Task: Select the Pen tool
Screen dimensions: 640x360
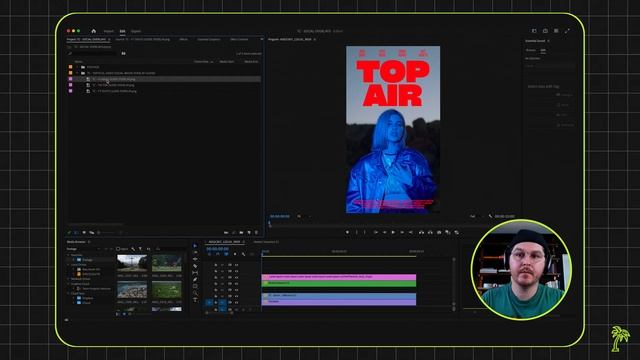Action: coord(195,279)
